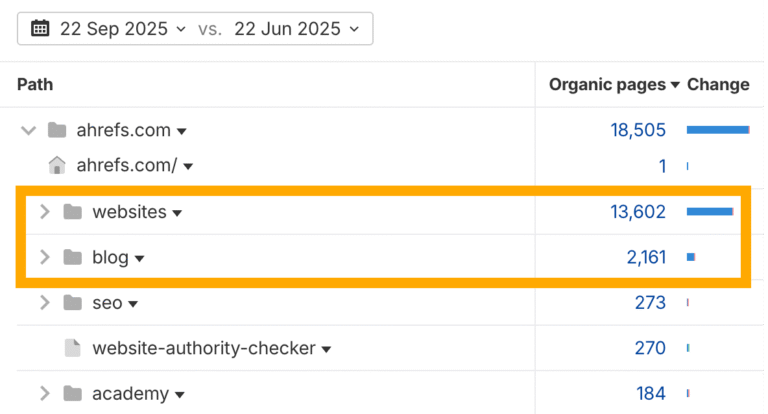The width and height of the screenshot is (768, 414).
Task: Collapse the ahrefs.com tree row
Action: click(x=28, y=130)
